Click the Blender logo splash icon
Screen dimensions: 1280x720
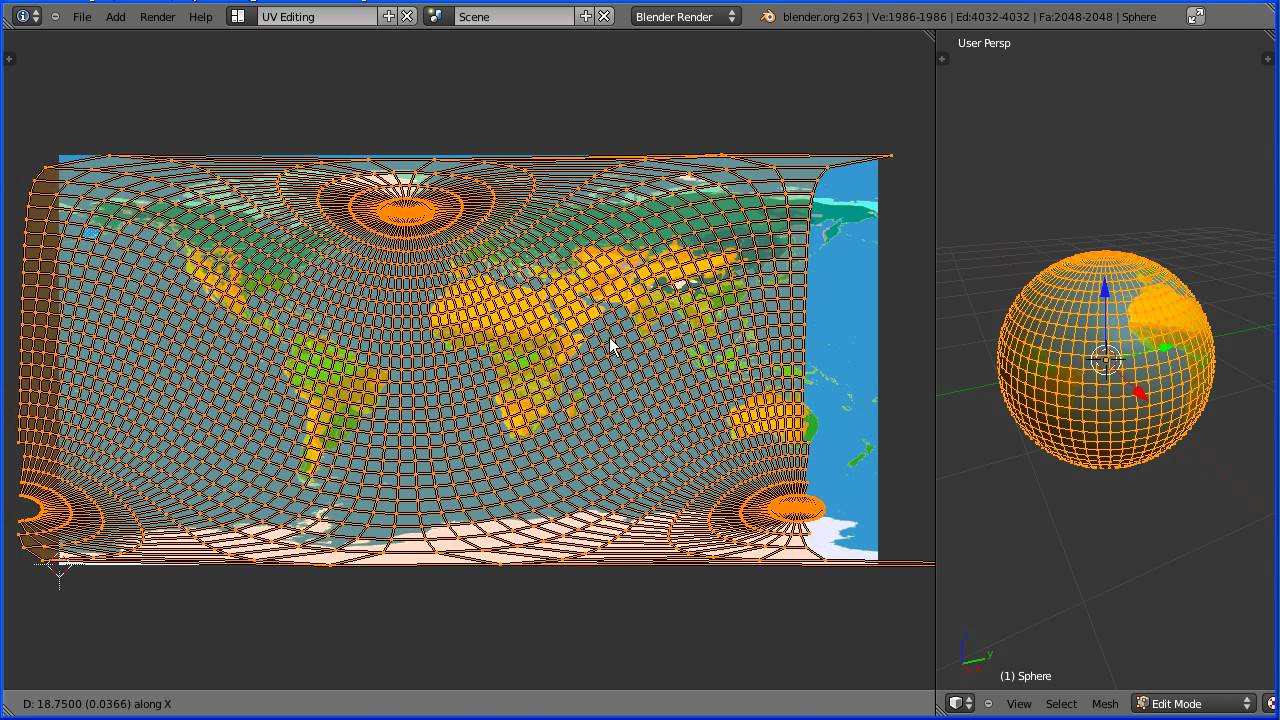click(x=768, y=16)
